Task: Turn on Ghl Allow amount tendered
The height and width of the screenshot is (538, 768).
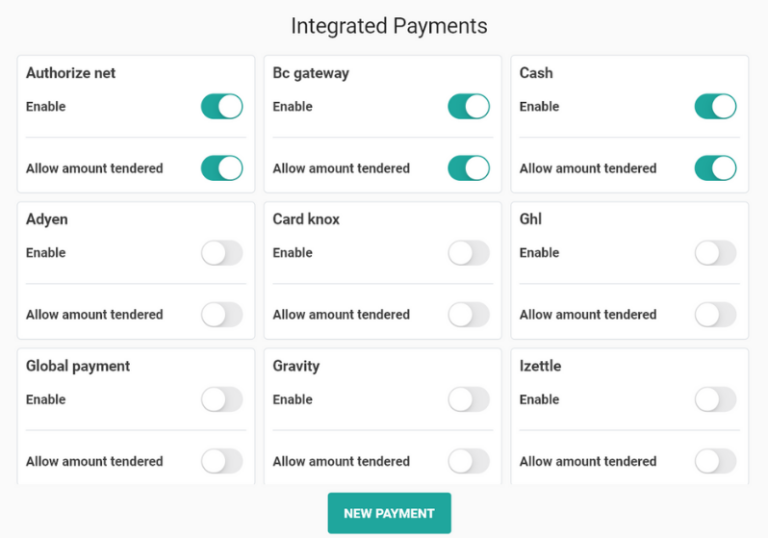Action: 715,314
